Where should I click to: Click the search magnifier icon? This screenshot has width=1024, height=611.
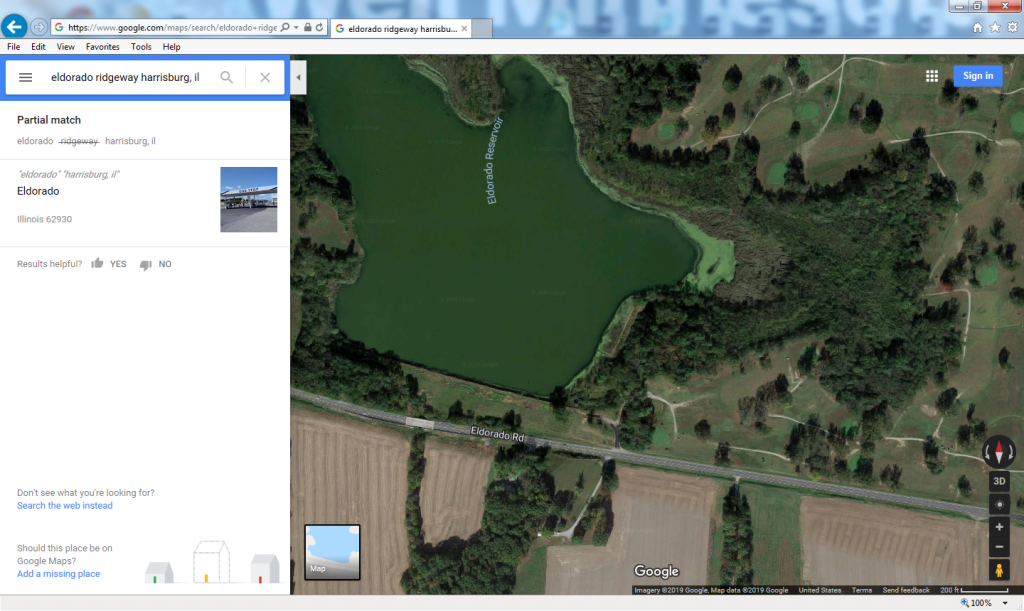tap(227, 77)
